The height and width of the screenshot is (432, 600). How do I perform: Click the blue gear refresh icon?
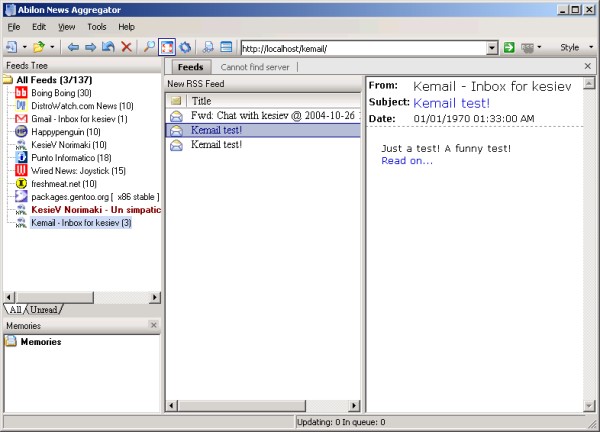[x=185, y=47]
